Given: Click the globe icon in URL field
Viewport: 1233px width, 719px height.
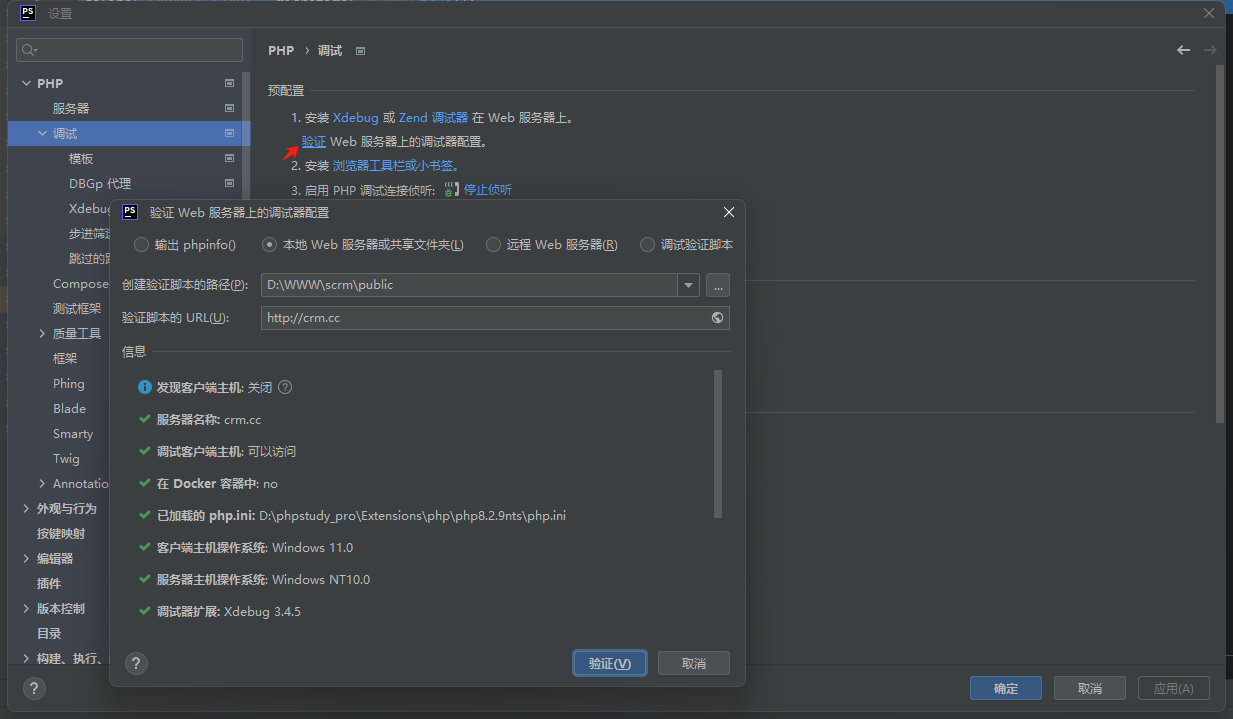Looking at the screenshot, I should point(717,318).
